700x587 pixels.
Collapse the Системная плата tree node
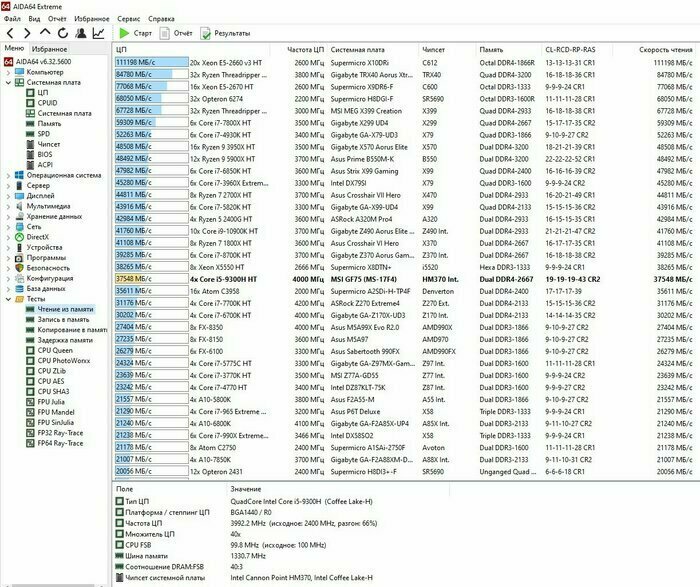tap(9, 82)
